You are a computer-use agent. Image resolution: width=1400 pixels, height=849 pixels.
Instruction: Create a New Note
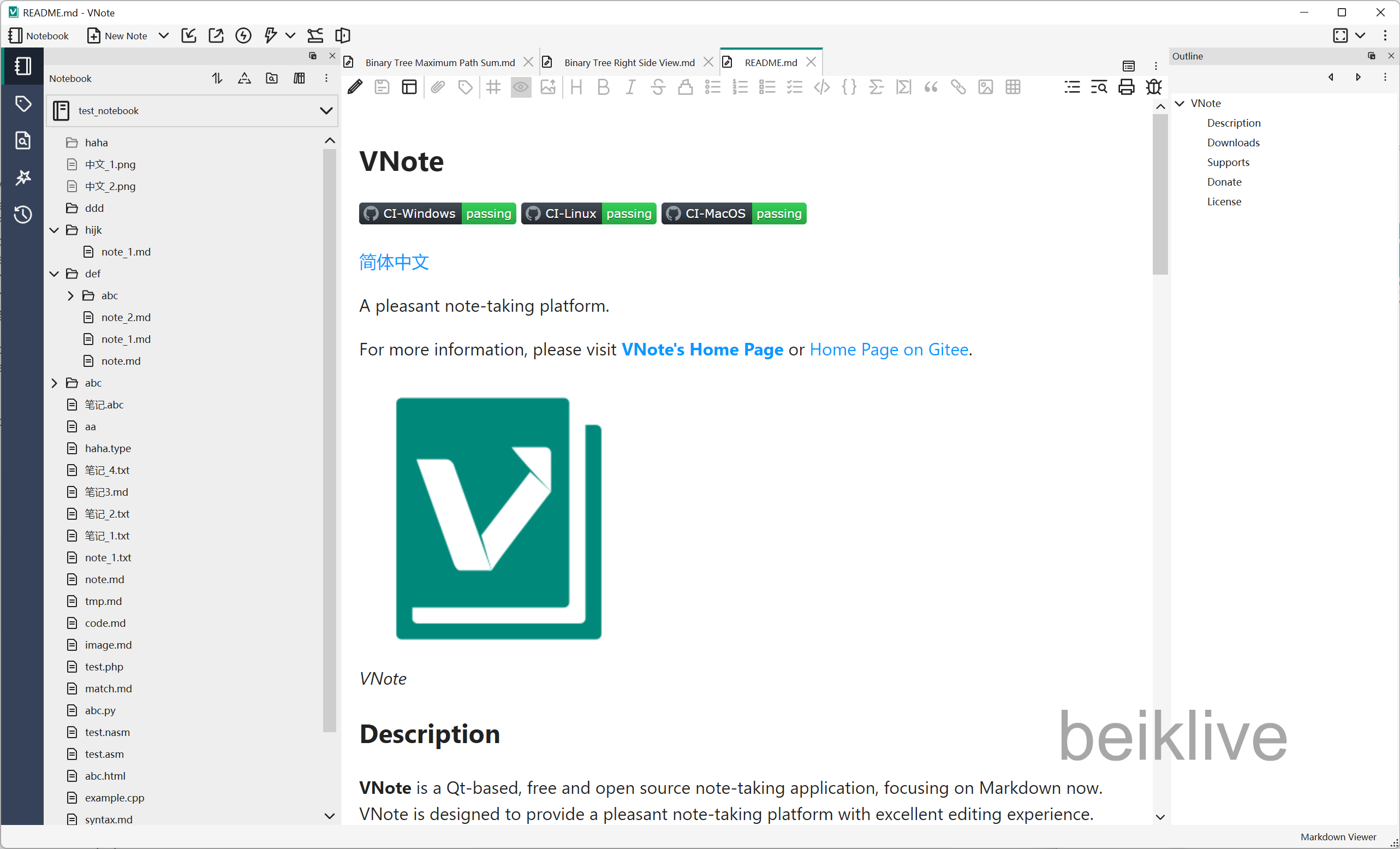pos(117,36)
